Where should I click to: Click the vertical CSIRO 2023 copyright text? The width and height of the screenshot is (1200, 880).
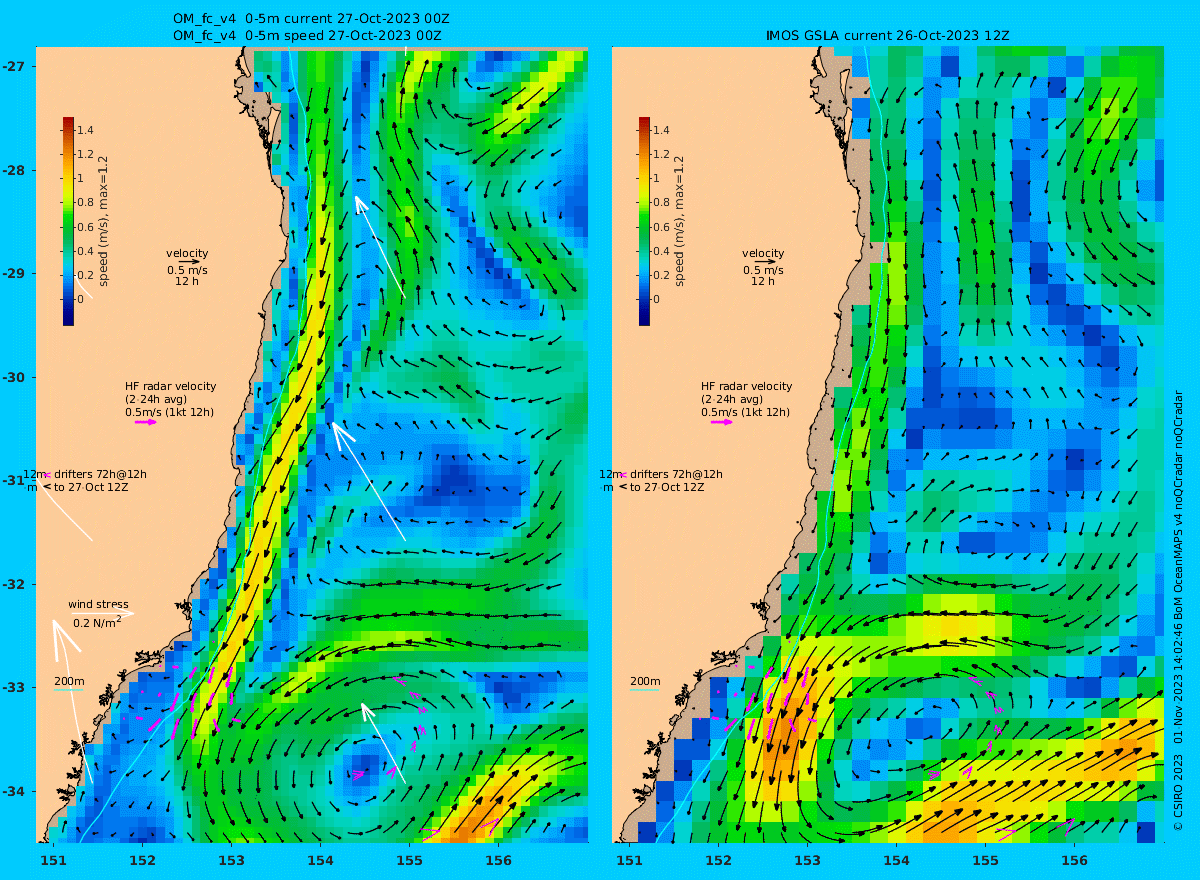(1178, 610)
